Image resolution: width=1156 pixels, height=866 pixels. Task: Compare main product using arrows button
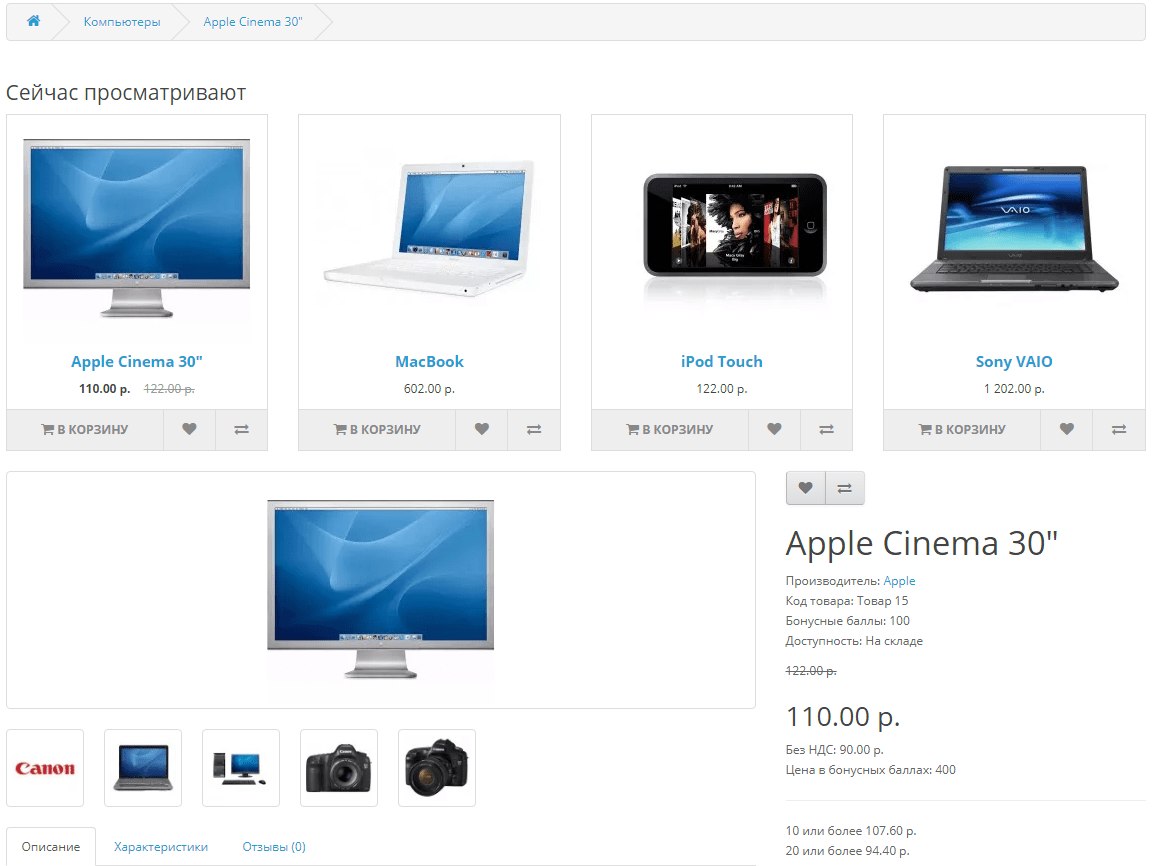845,488
